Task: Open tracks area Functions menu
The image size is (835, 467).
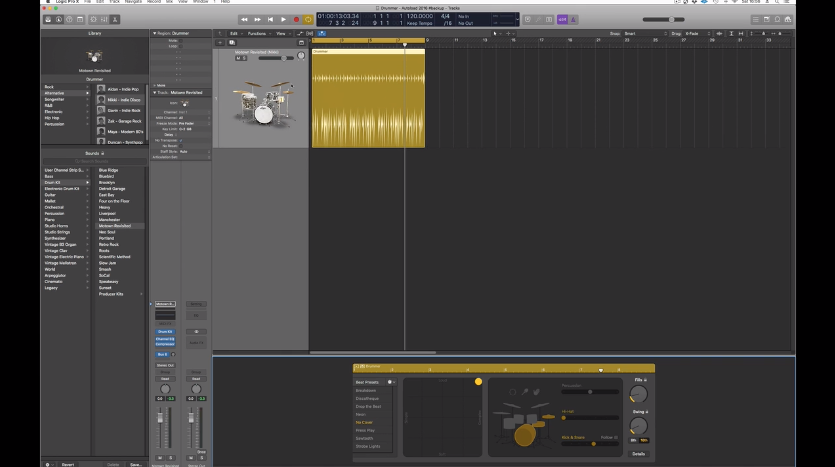Action: 258,34
